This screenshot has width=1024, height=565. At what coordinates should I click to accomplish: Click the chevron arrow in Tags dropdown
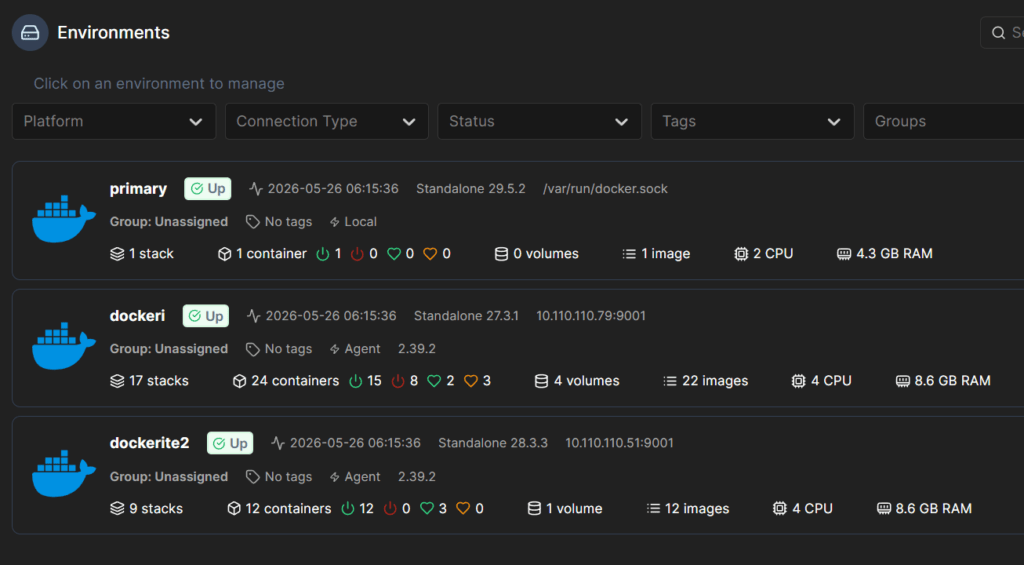(x=834, y=122)
